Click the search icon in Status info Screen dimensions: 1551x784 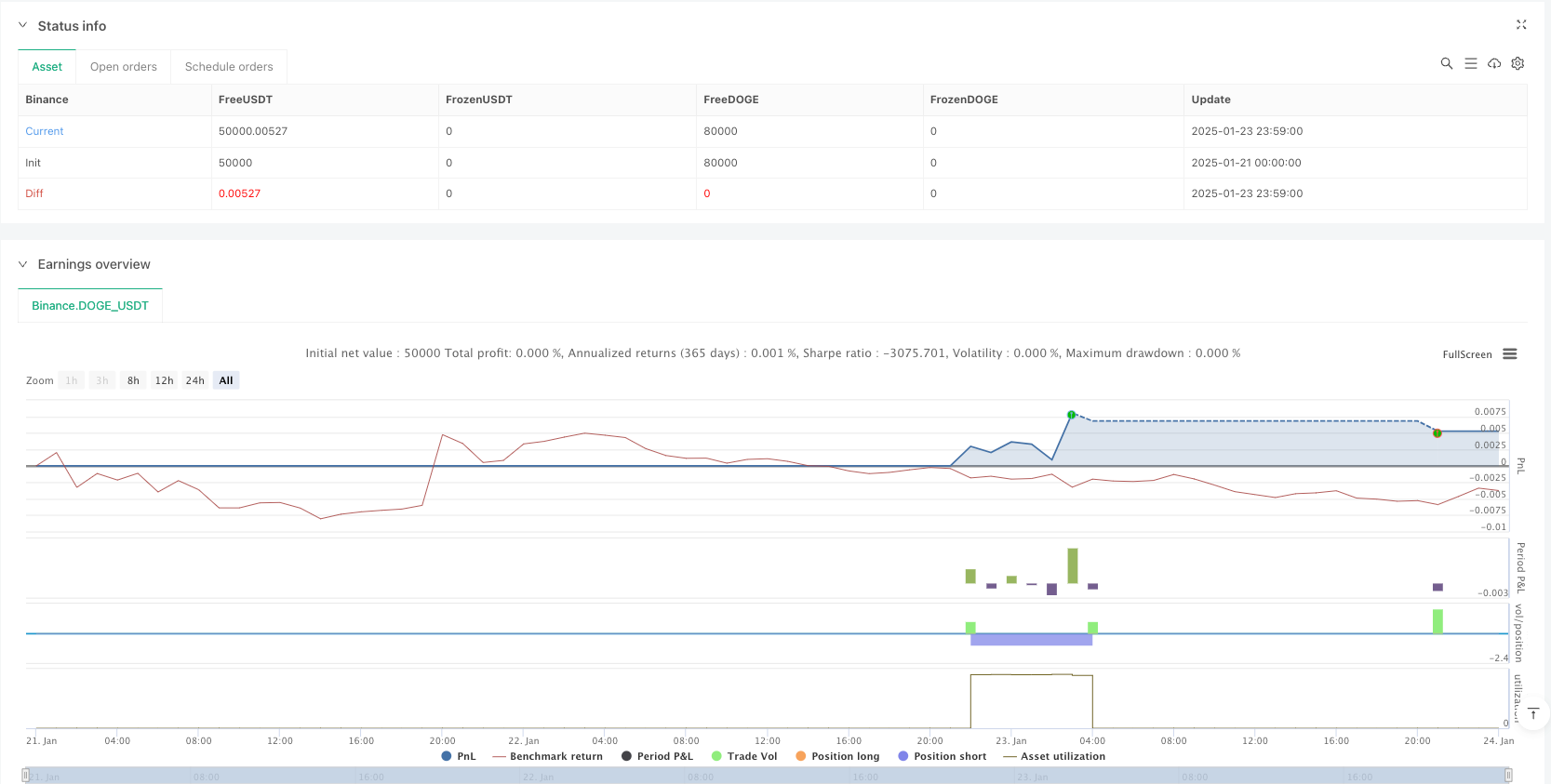(1446, 63)
